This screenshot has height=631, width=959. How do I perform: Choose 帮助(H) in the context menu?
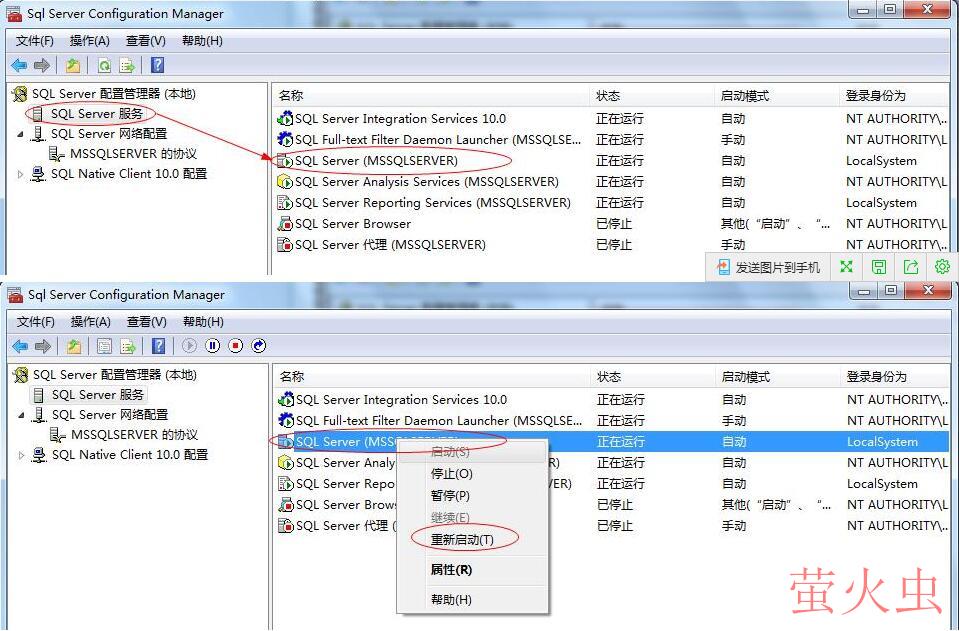(x=471, y=599)
